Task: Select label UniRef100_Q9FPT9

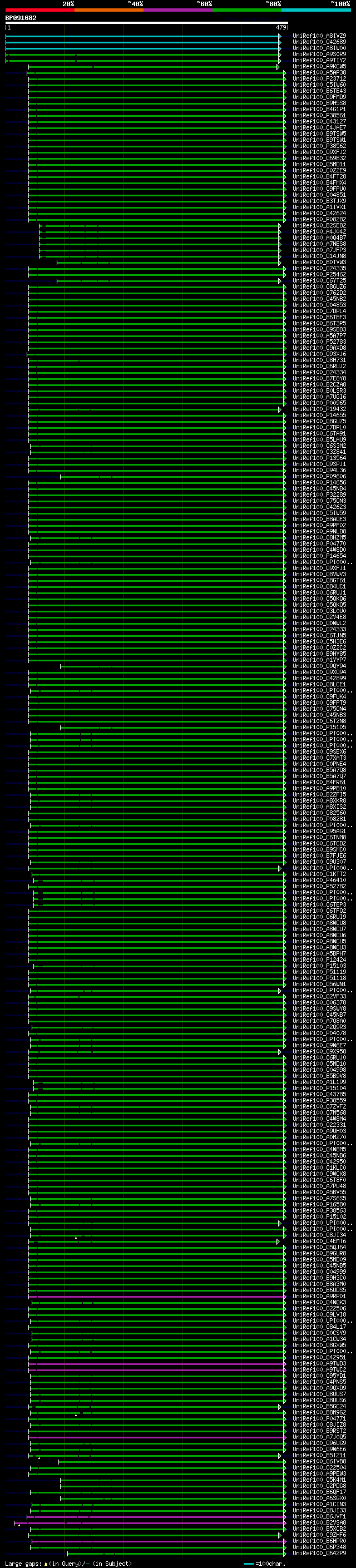Action: point(319,703)
